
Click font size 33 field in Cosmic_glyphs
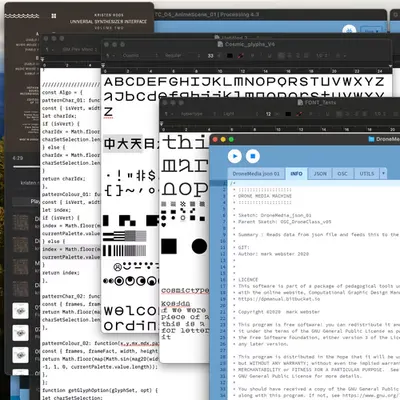210,56
